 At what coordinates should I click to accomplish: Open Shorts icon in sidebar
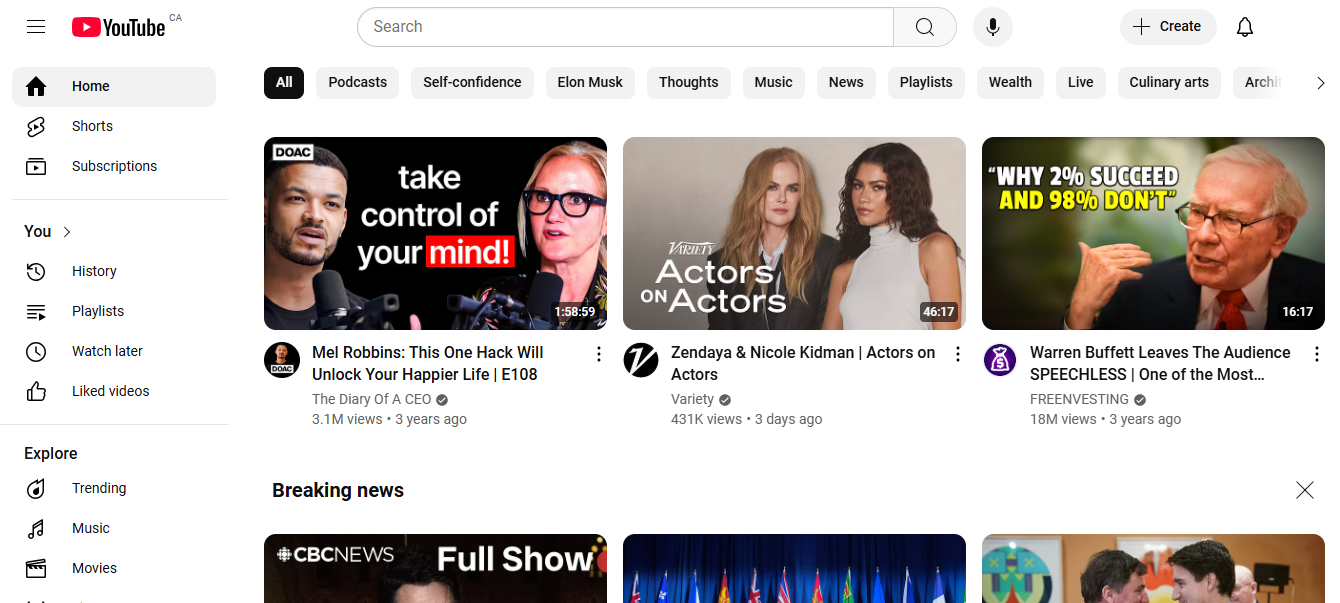tap(36, 127)
